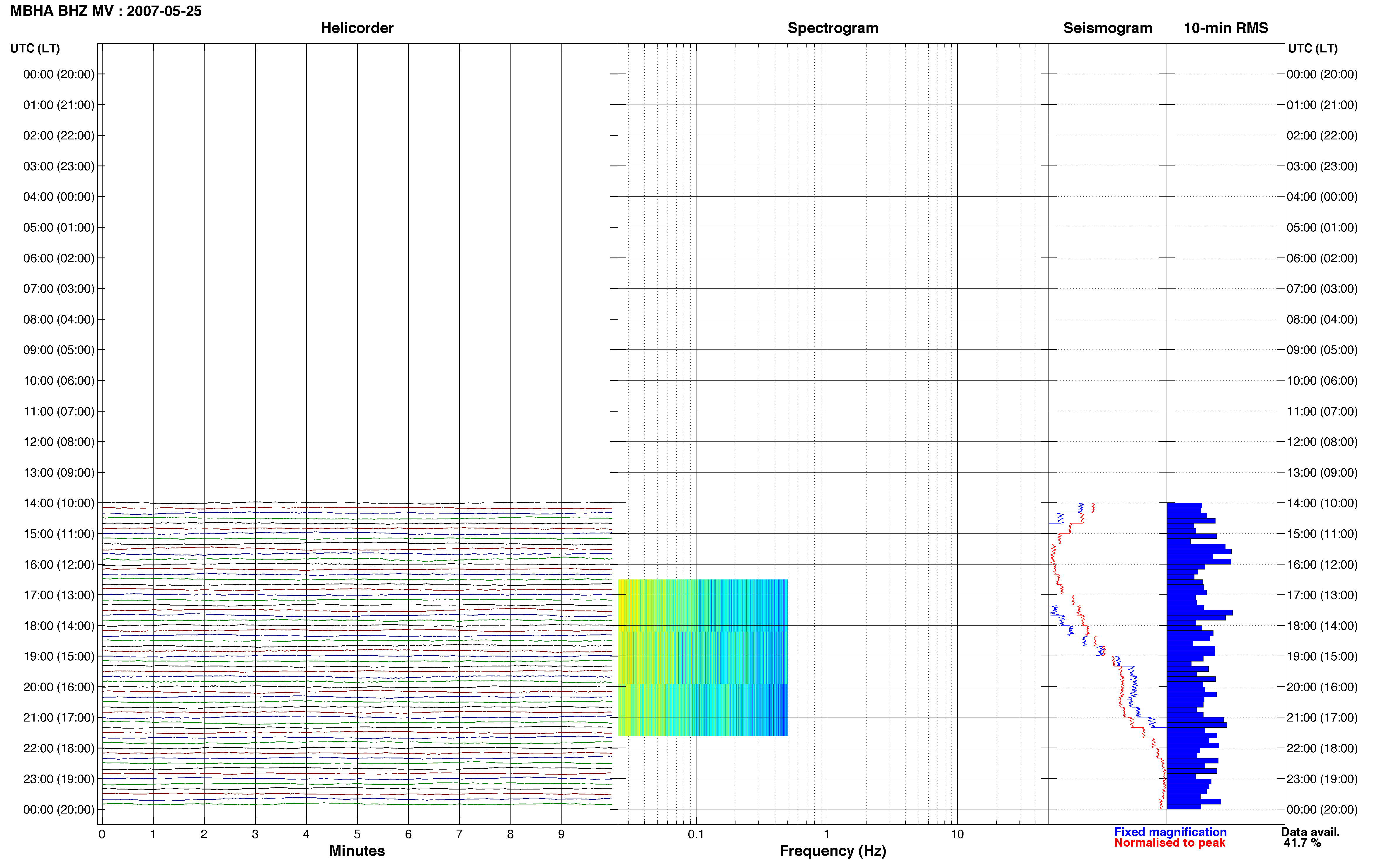This screenshot has height=868, width=1389.
Task: Click right axis label '15:00 (11:00)'
Action: coord(1322,533)
